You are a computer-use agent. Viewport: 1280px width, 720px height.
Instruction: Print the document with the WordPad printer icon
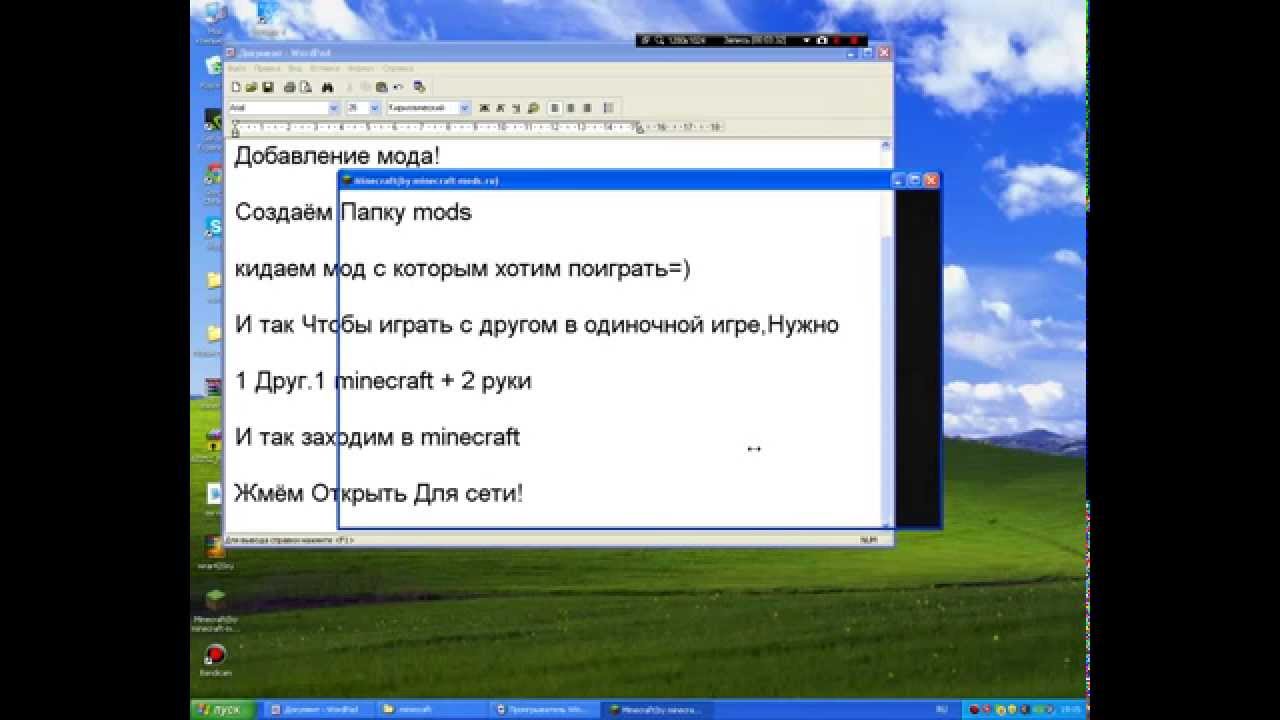290,87
